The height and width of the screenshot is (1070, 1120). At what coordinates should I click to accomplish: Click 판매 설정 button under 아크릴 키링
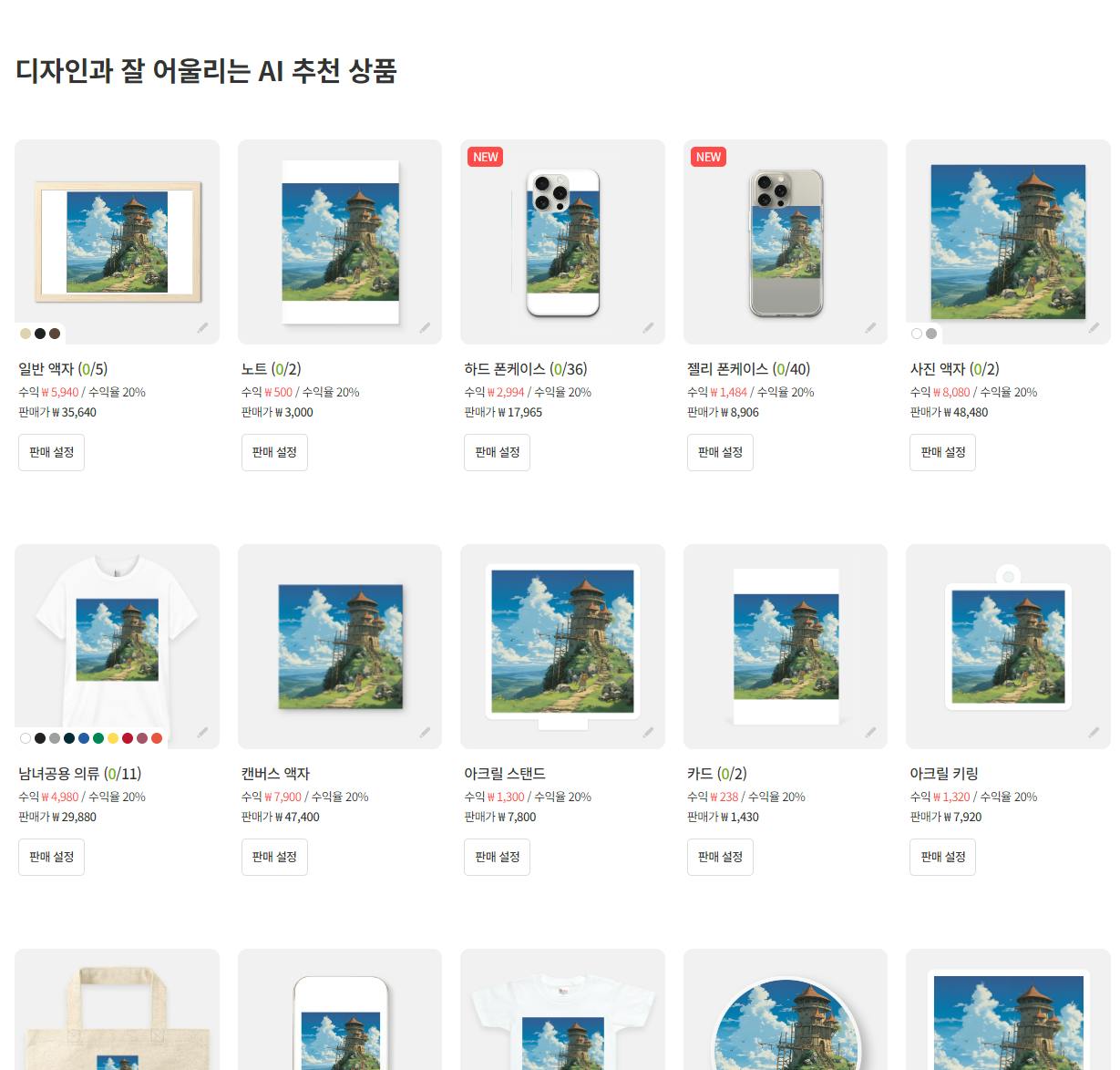click(x=942, y=857)
